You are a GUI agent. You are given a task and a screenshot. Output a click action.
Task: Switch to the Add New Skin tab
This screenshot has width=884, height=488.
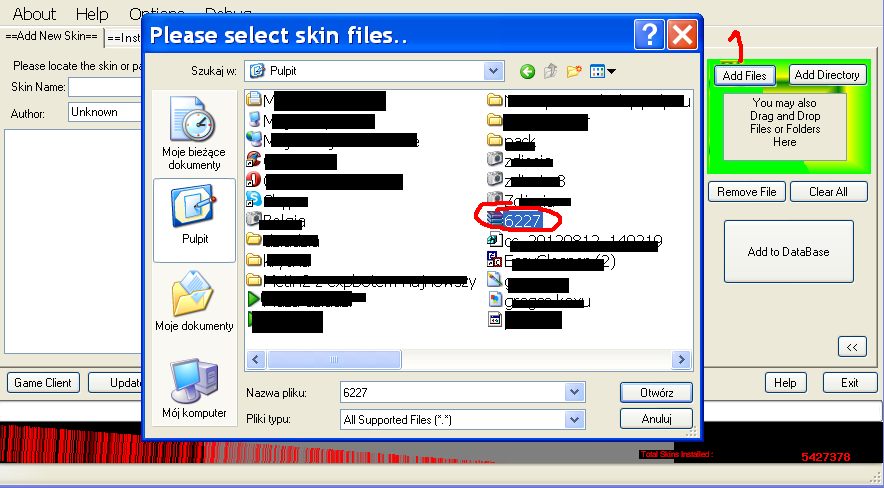51,36
